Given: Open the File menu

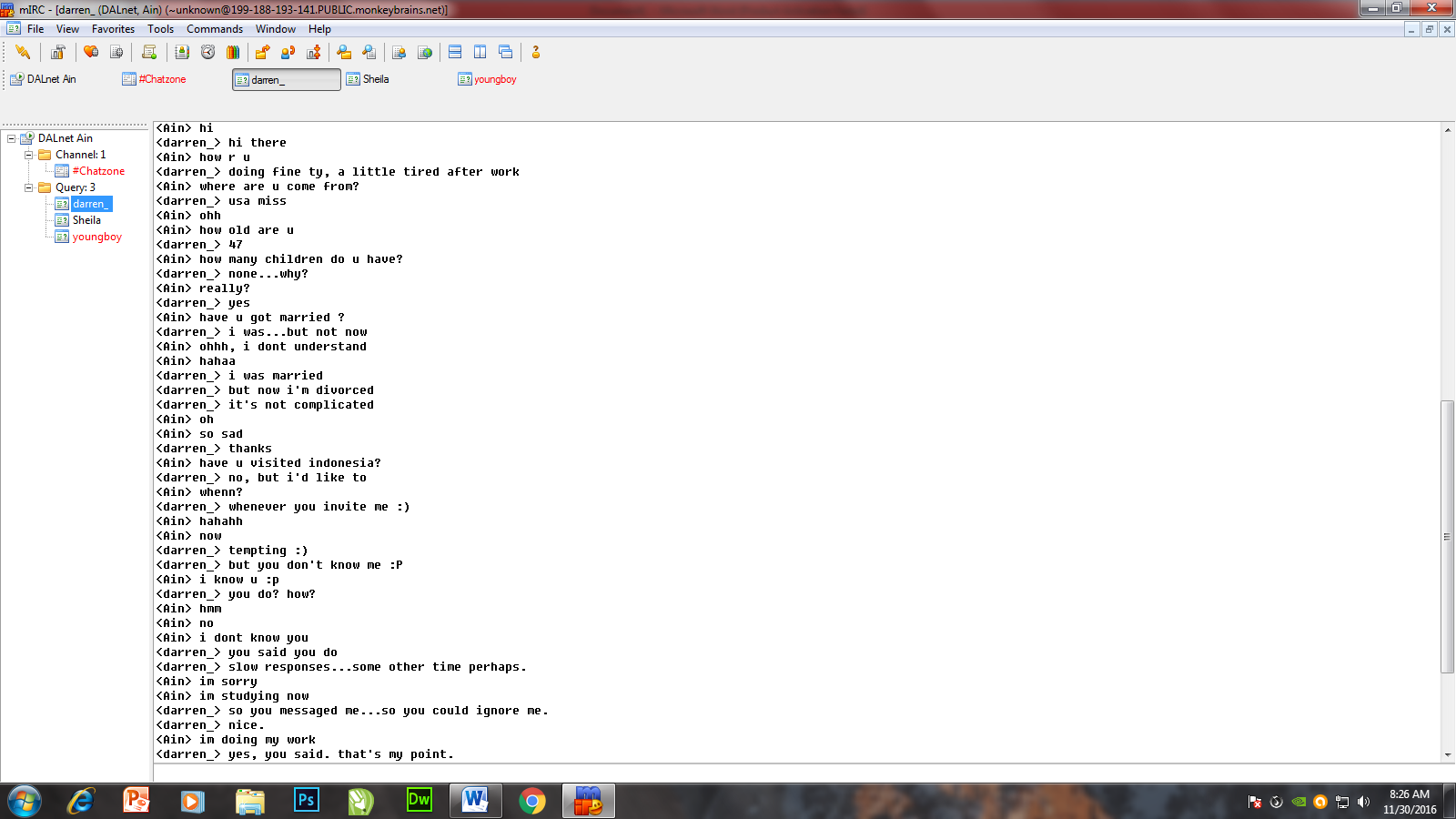Looking at the screenshot, I should point(35,29).
